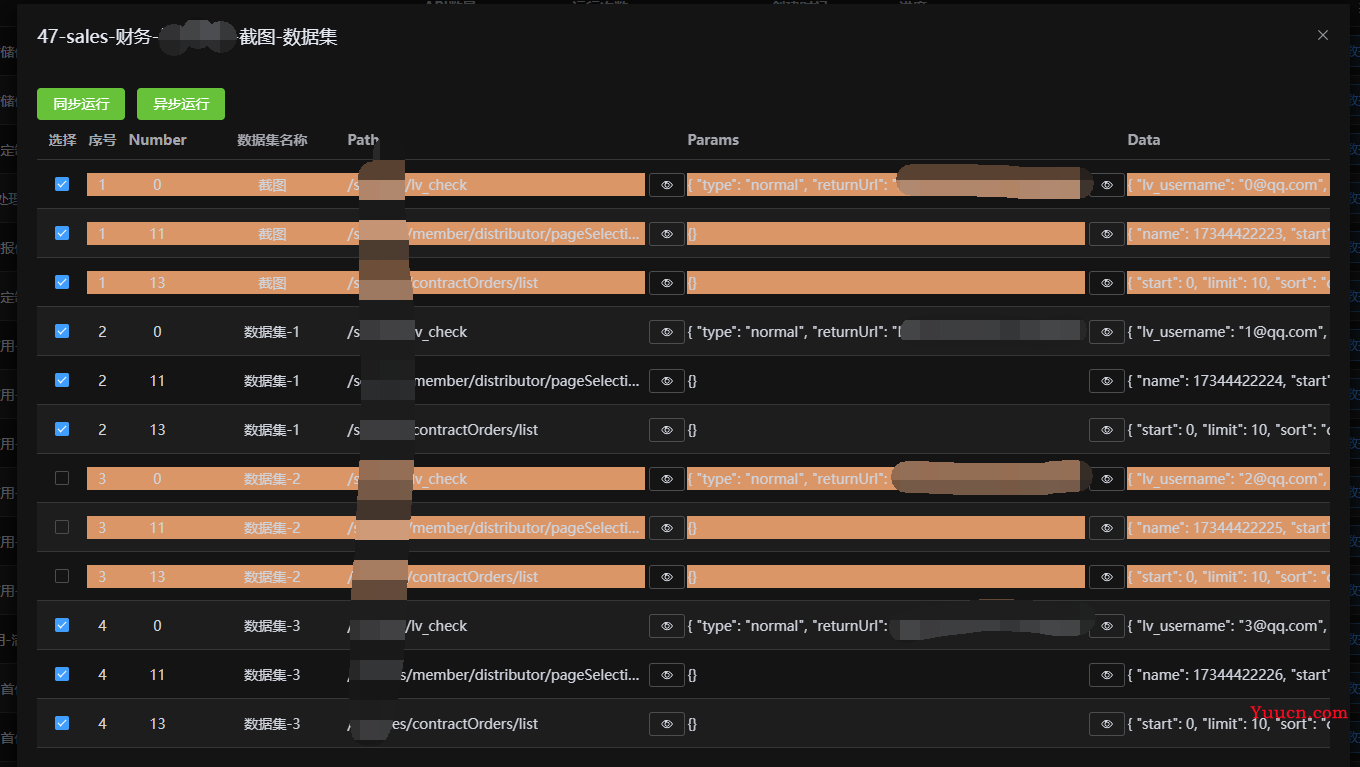Click the 数据集名称 column header
1360x767 pixels.
[x=272, y=140]
